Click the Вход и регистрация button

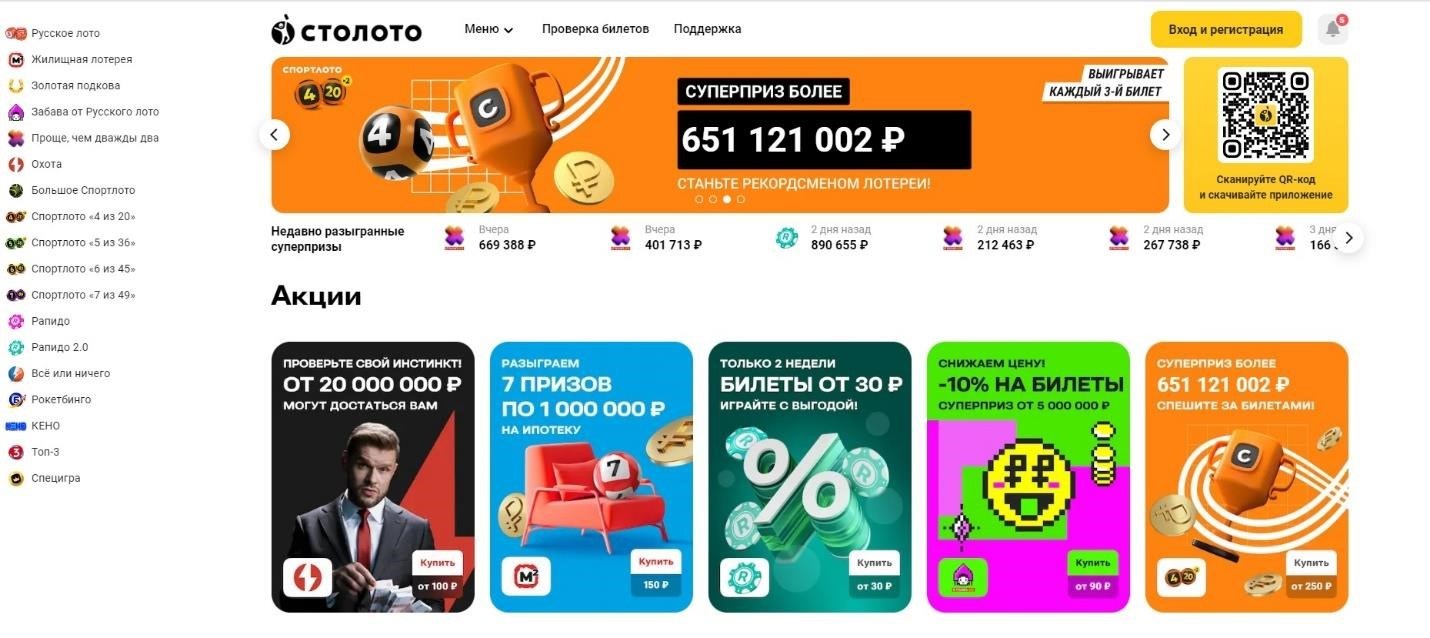(1226, 29)
